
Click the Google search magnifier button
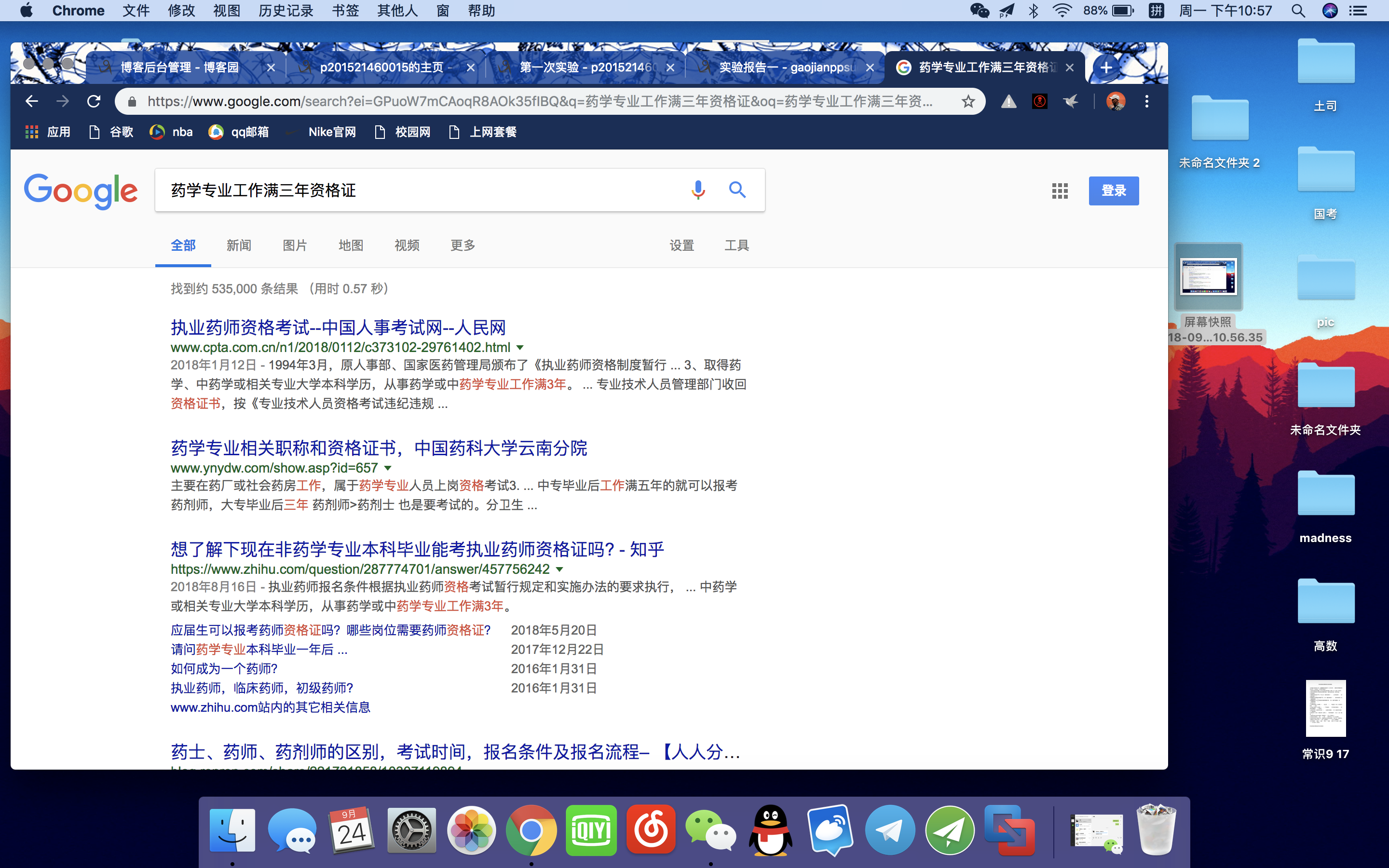[737, 190]
